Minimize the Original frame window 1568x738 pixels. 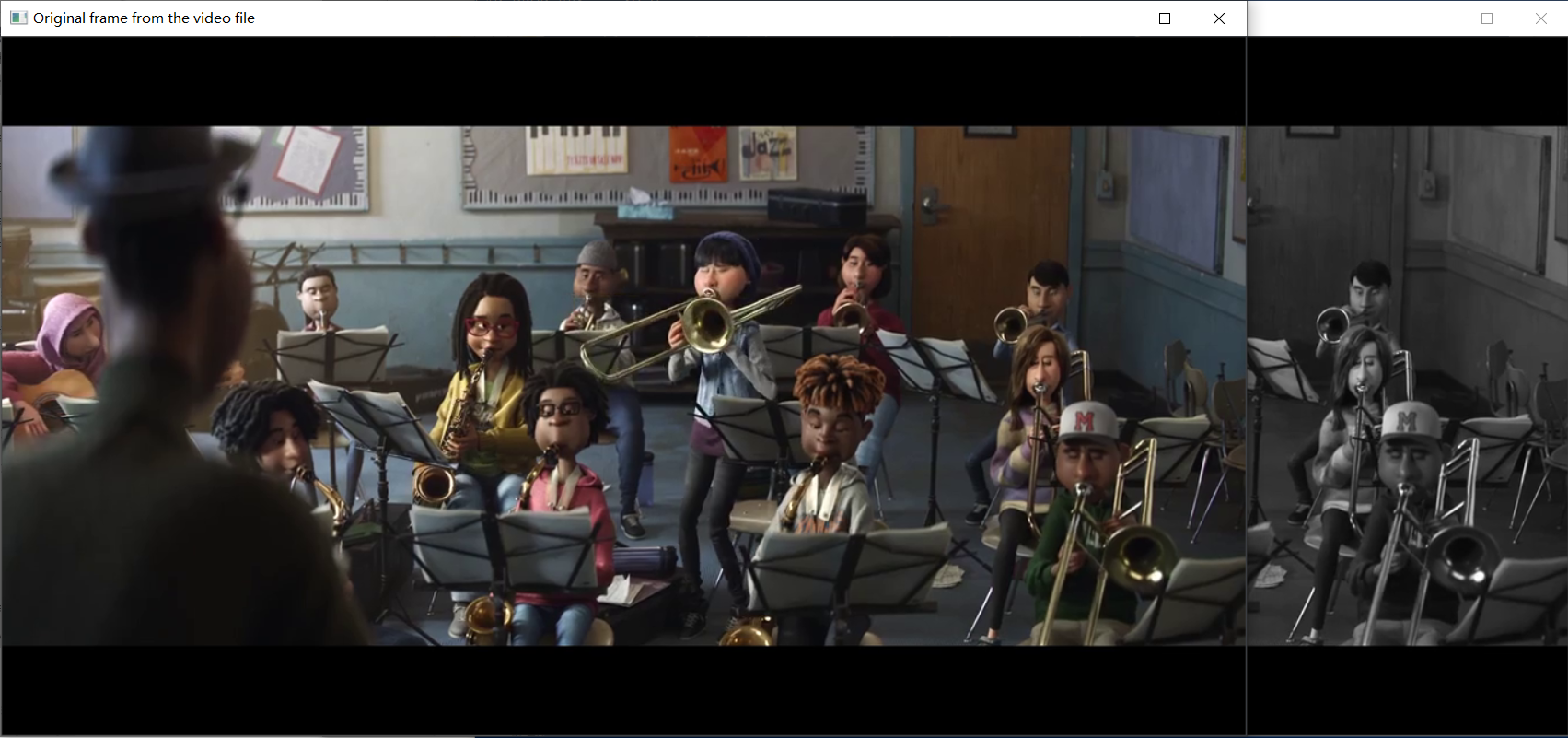point(1111,18)
